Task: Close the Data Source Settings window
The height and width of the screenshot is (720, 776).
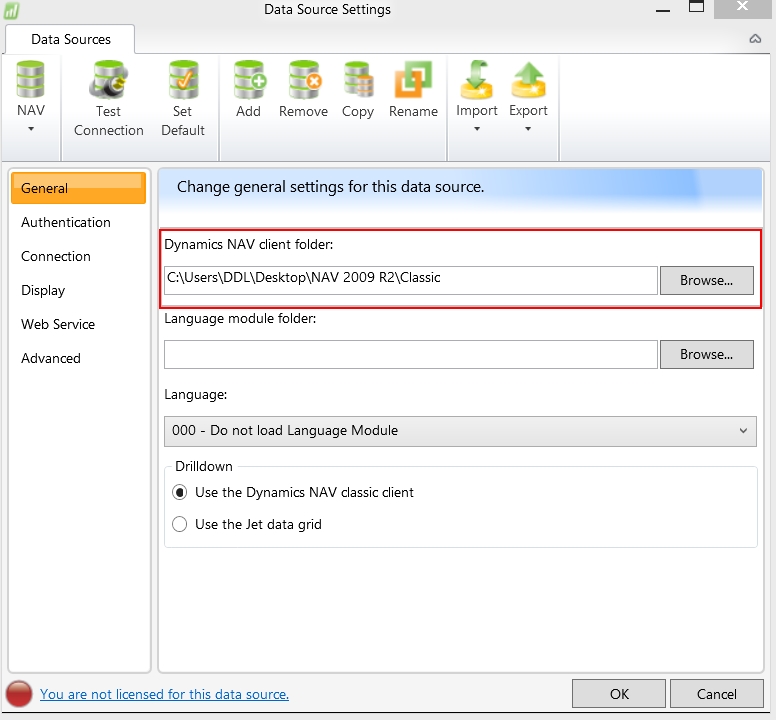Action: pyautogui.click(x=742, y=7)
